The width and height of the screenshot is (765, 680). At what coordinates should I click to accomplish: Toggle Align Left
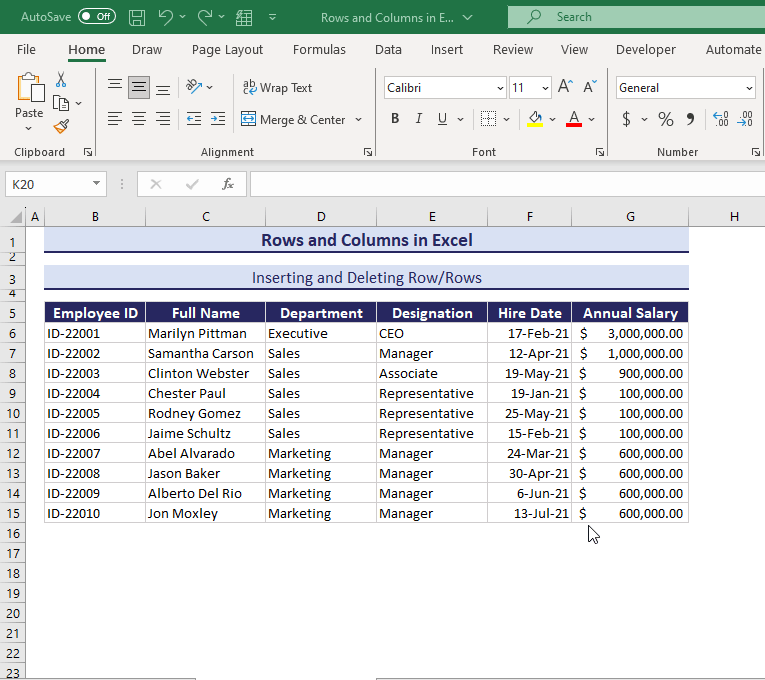click(x=115, y=119)
